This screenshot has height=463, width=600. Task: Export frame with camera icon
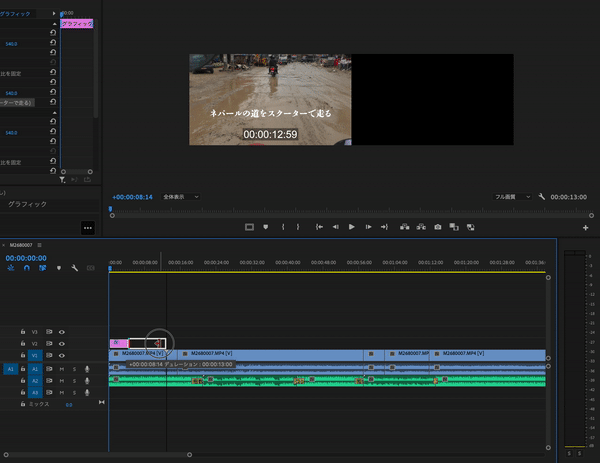[x=438, y=227]
